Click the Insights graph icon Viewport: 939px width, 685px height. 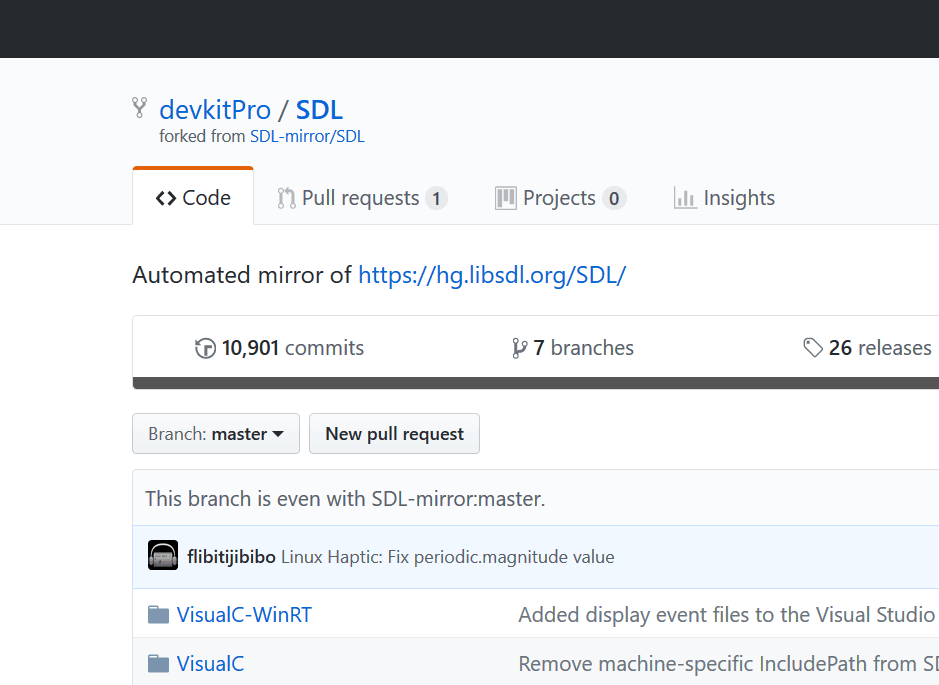click(x=685, y=198)
